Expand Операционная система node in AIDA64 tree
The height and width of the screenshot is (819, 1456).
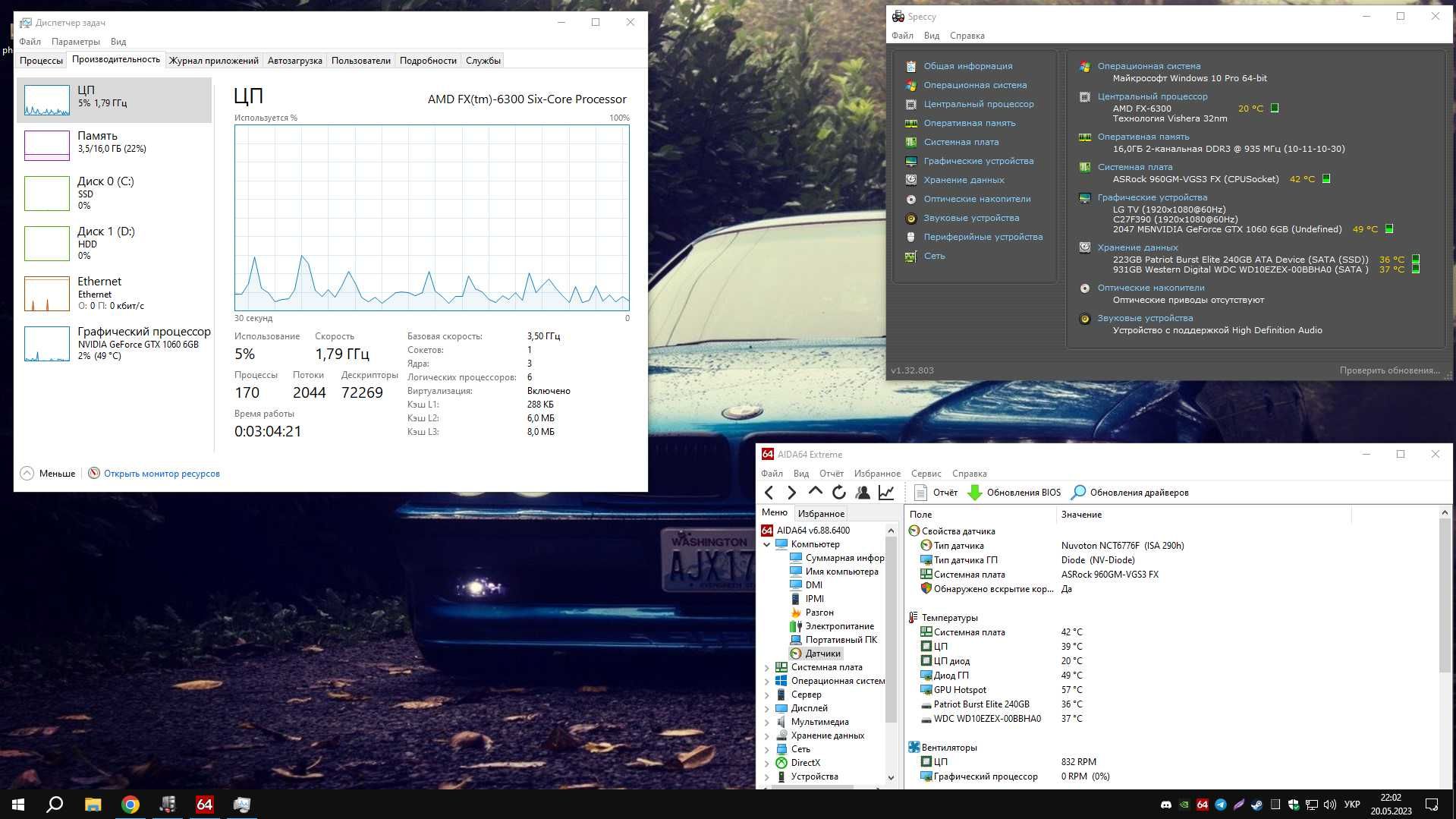[x=766, y=682]
